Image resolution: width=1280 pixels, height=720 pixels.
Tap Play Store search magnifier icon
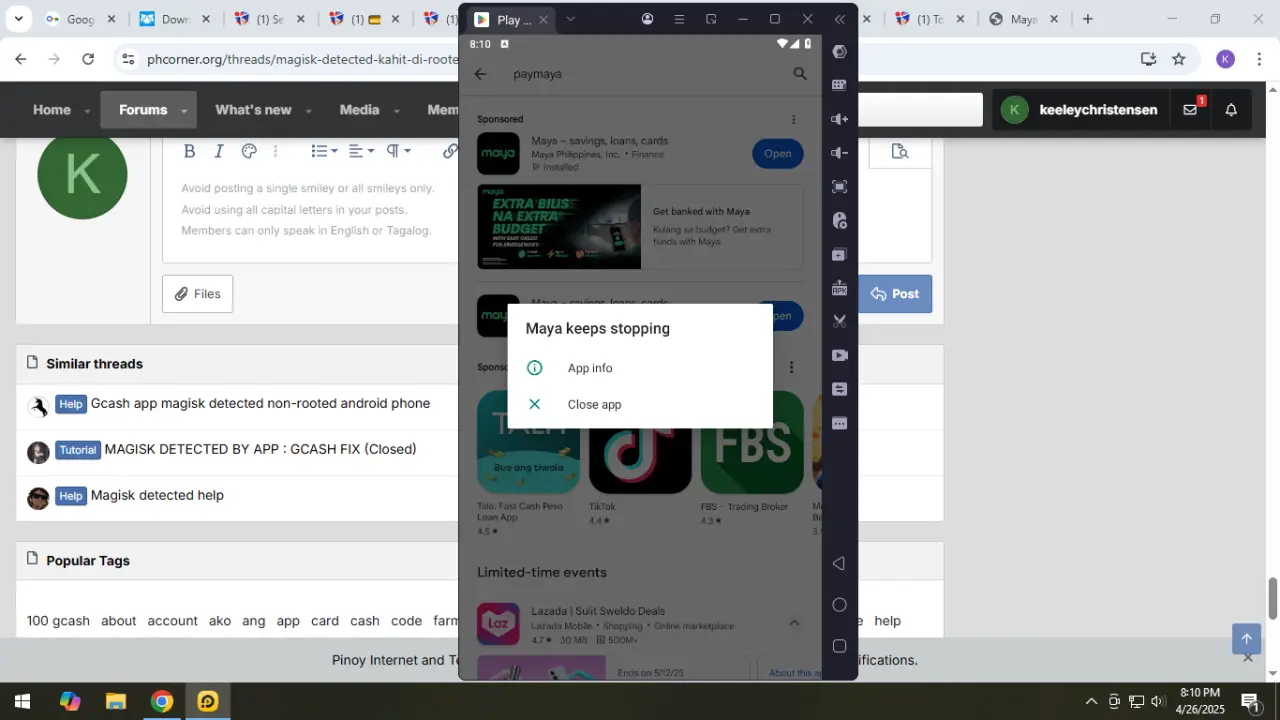click(x=799, y=74)
